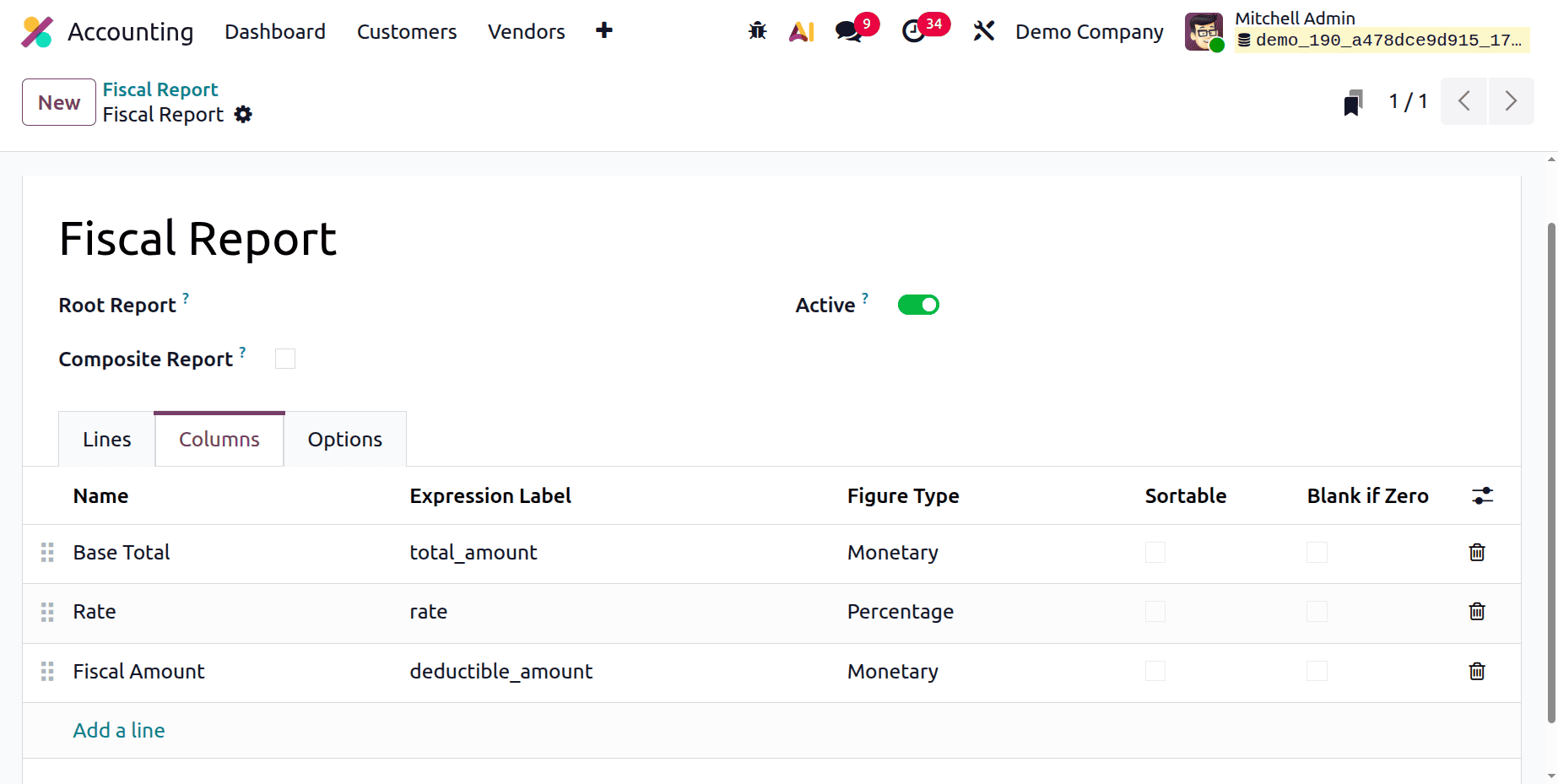The width and height of the screenshot is (1558, 784).
Task: Open the plus menu in navbar
Action: click(x=603, y=31)
